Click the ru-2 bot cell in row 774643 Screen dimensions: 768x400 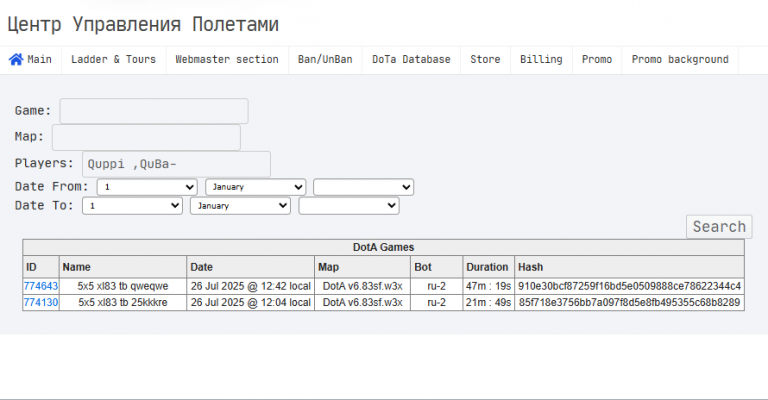pos(436,286)
